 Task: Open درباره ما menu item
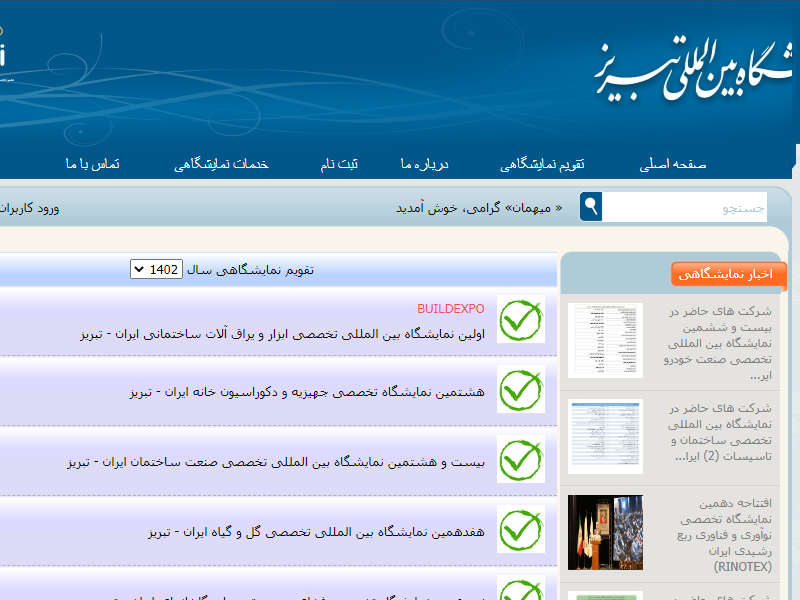[423, 164]
